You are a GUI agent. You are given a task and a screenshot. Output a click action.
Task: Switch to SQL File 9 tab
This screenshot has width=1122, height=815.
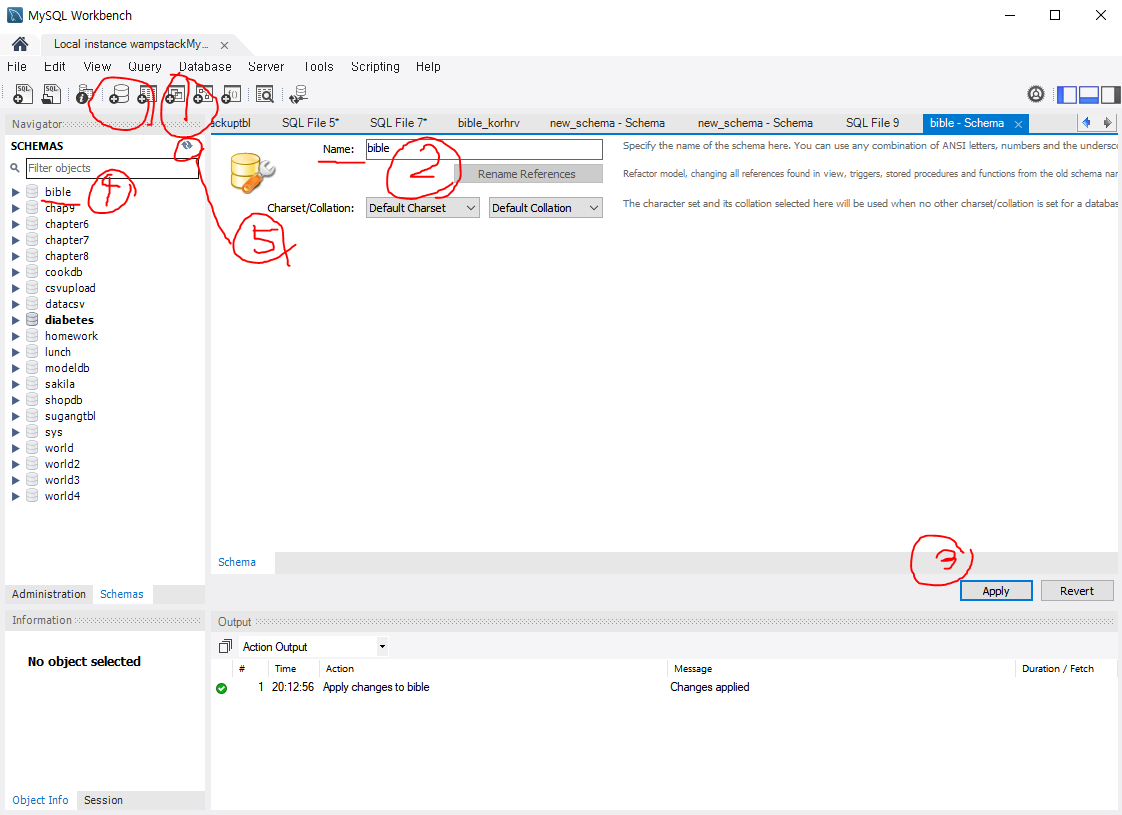pos(872,123)
